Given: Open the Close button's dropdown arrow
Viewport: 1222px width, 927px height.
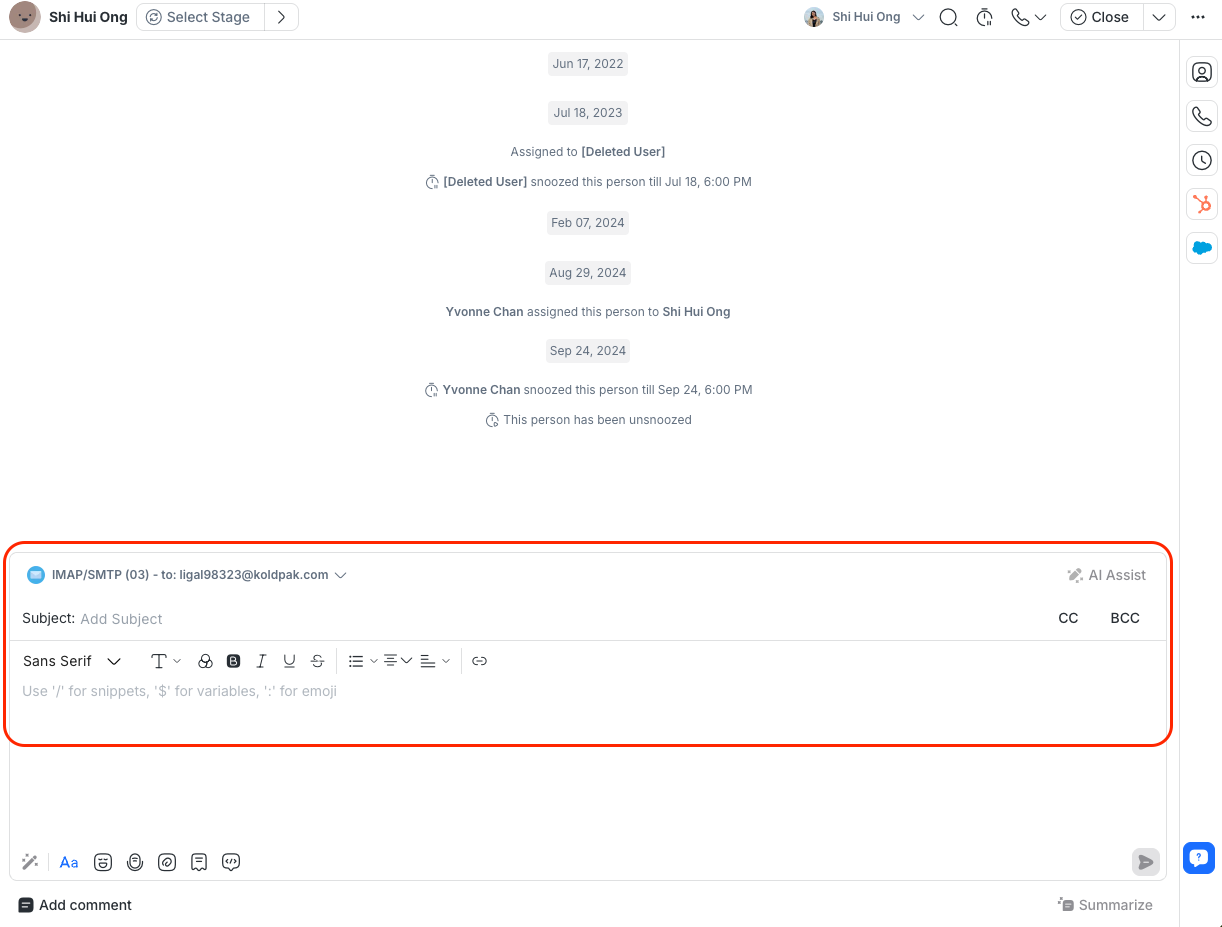Looking at the screenshot, I should 1159,17.
